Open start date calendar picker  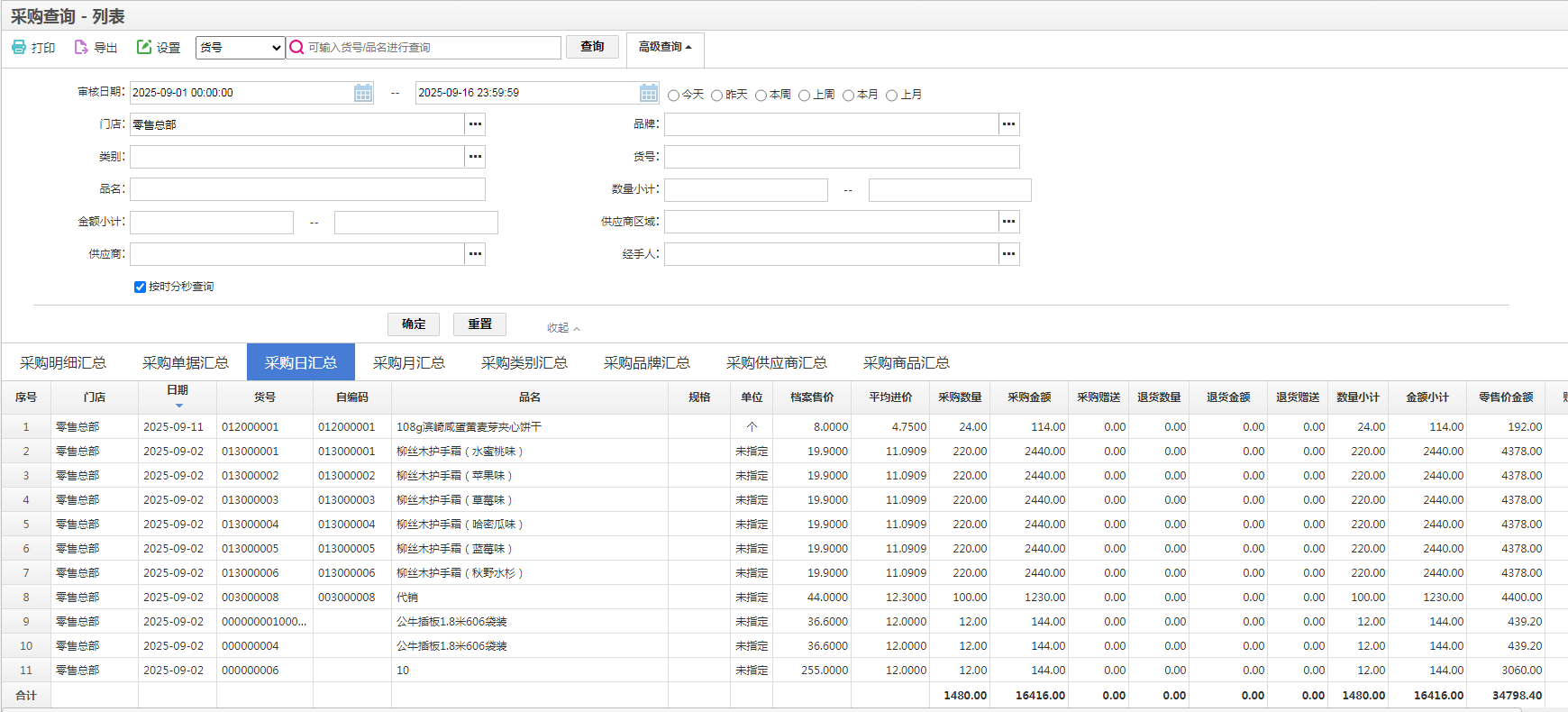click(363, 93)
